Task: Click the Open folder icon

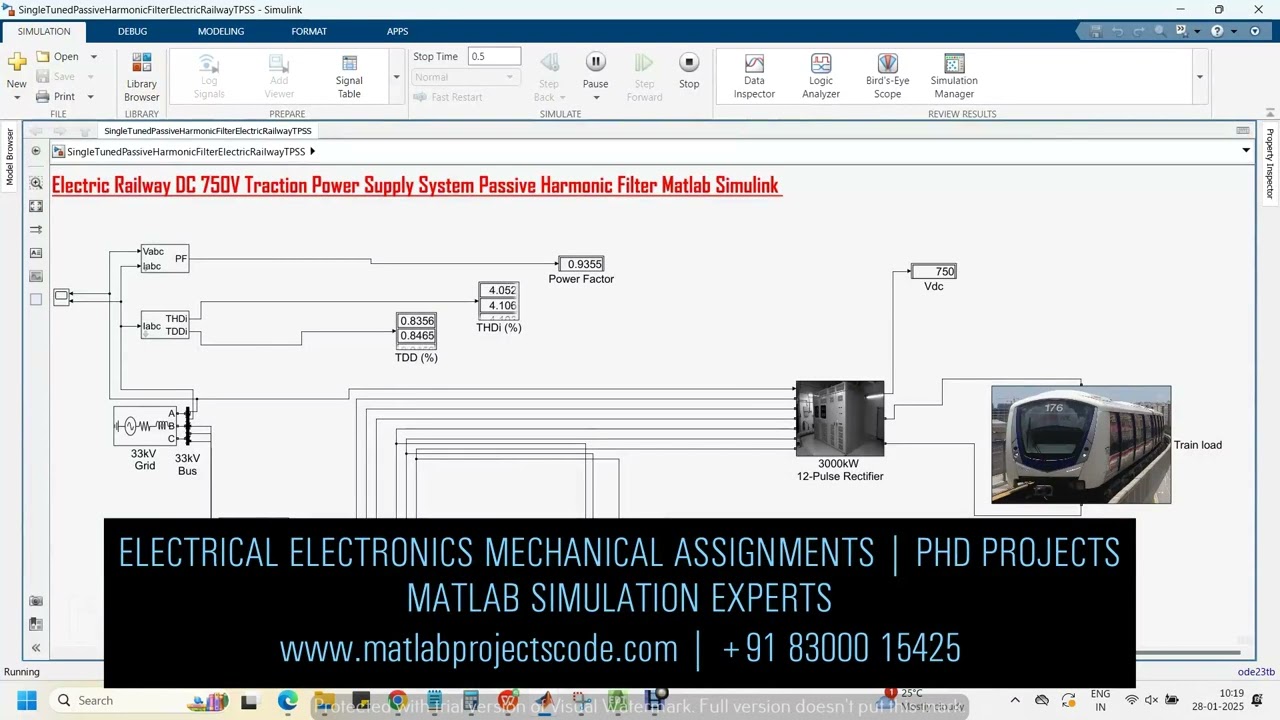Action: click(43, 57)
